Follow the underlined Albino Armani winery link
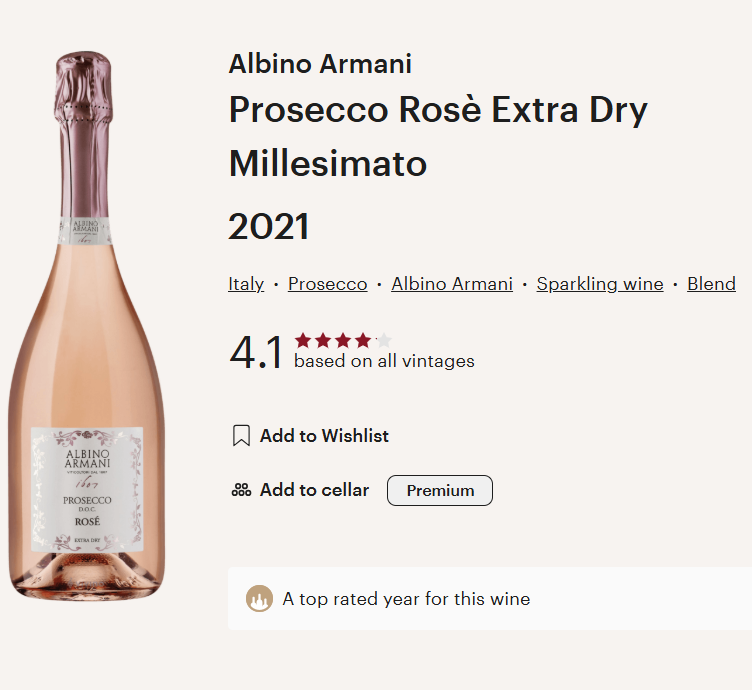Screen dimensions: 752x690 452,284
